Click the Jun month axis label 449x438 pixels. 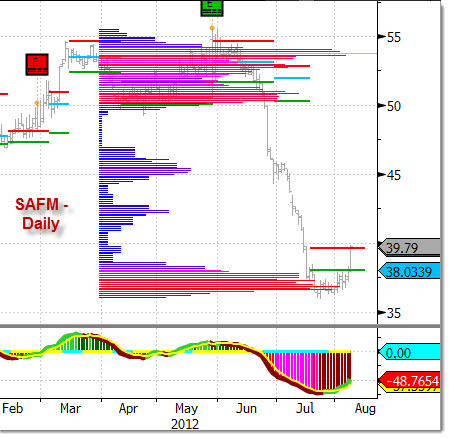[246, 408]
